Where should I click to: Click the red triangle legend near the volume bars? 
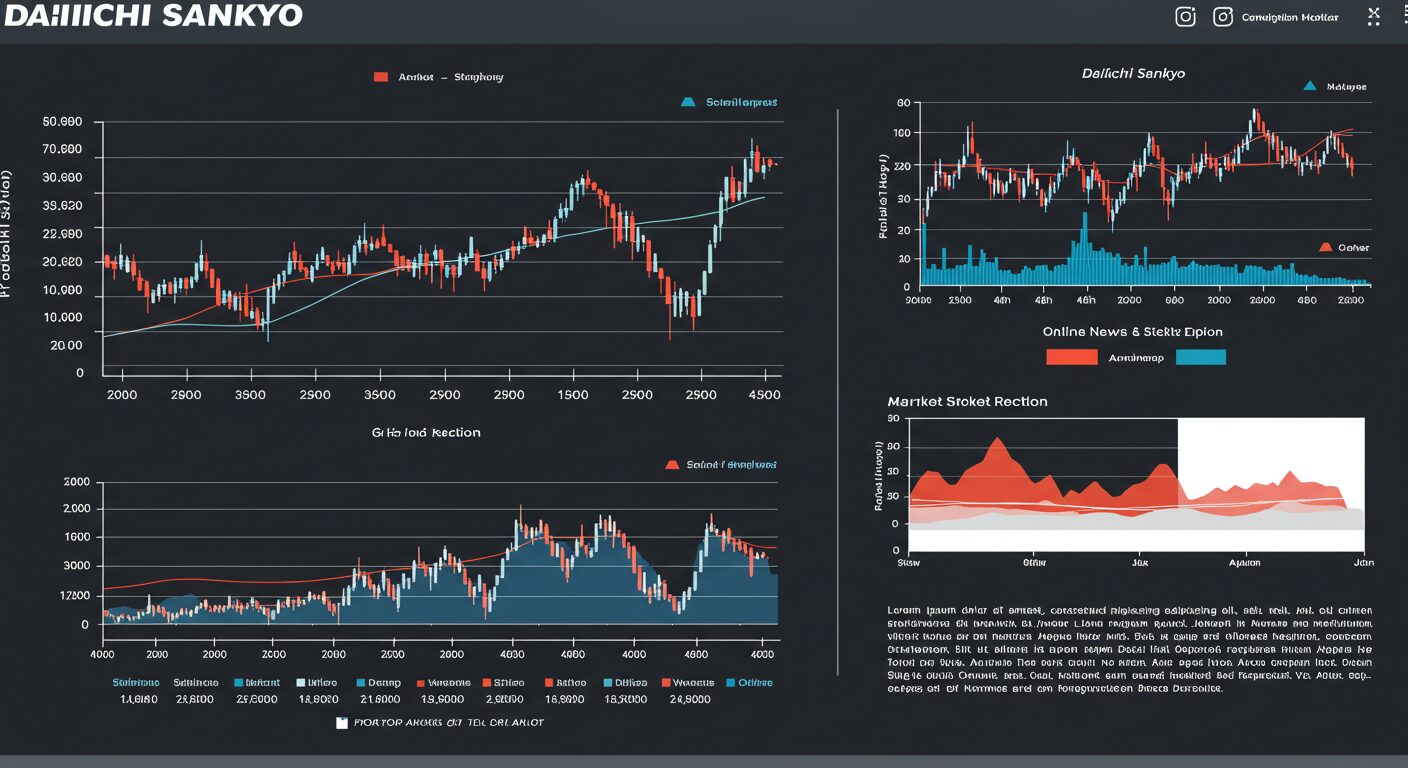click(1325, 247)
